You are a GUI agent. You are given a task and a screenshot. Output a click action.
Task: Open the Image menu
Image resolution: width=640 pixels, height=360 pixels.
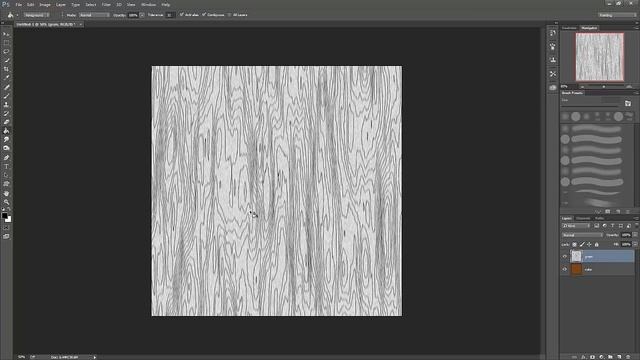coord(45,4)
